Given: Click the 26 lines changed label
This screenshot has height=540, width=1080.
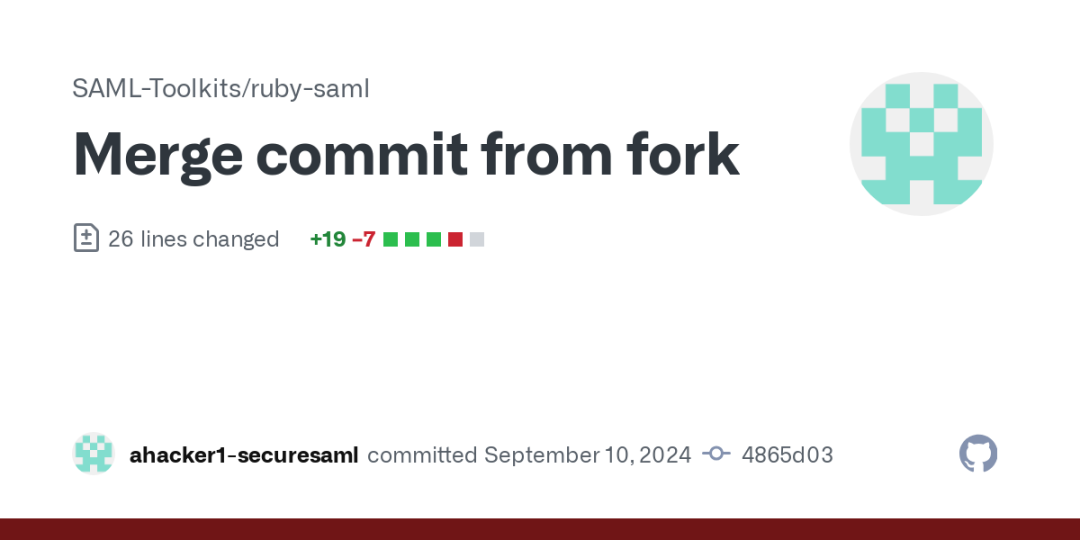Looking at the screenshot, I should 194,239.
